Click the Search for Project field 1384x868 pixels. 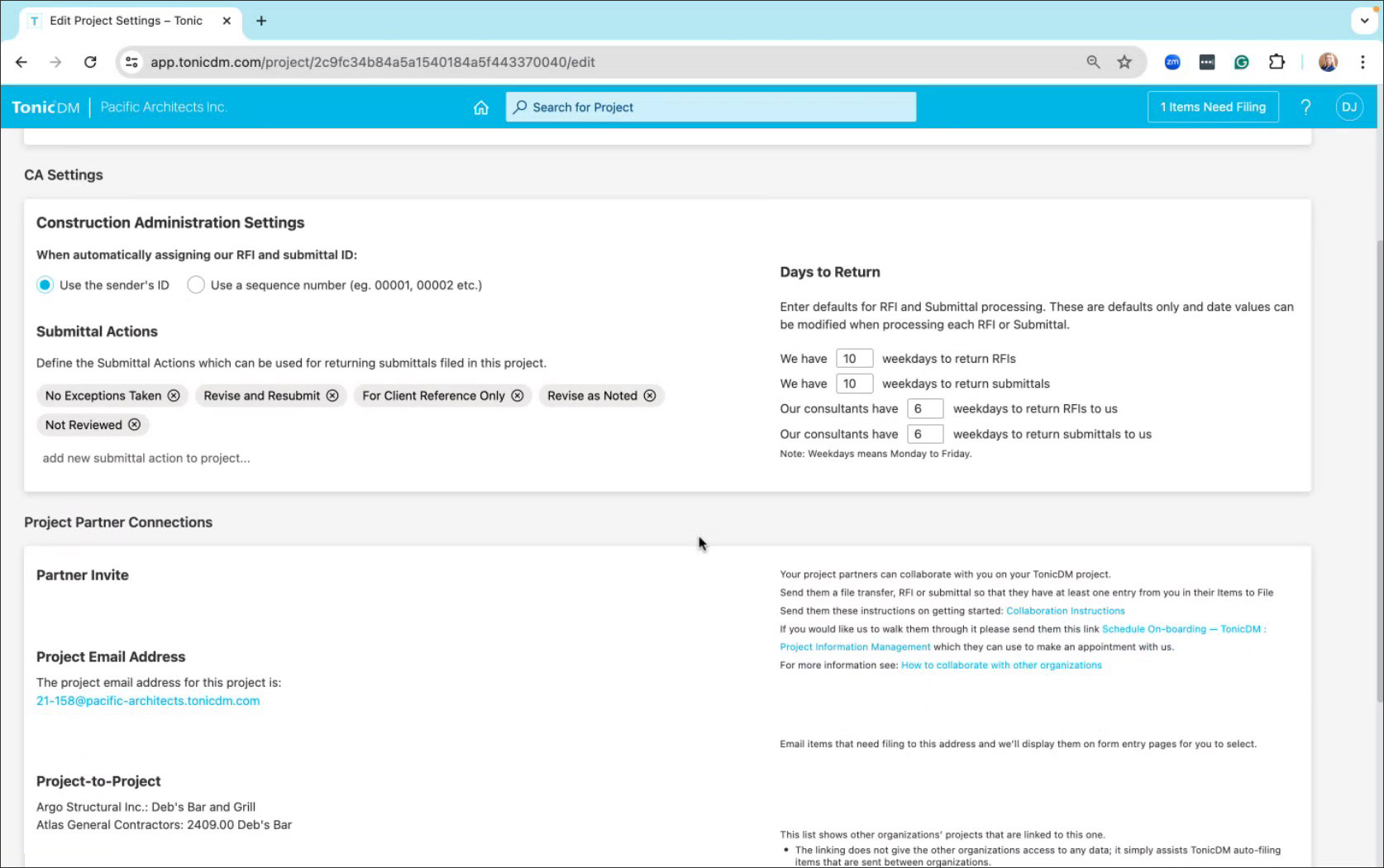710,107
